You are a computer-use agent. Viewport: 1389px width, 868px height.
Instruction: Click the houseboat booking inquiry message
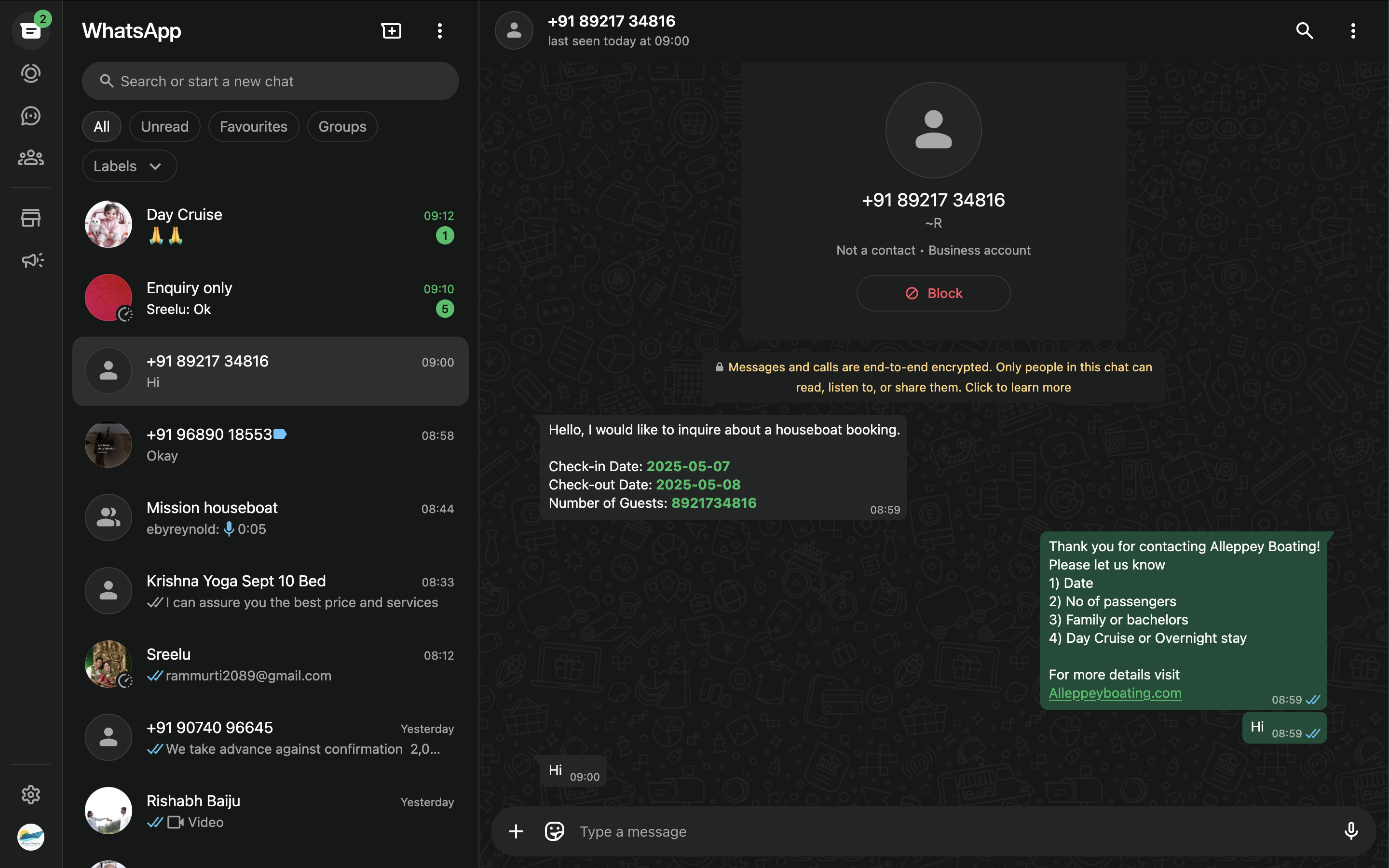(x=723, y=467)
